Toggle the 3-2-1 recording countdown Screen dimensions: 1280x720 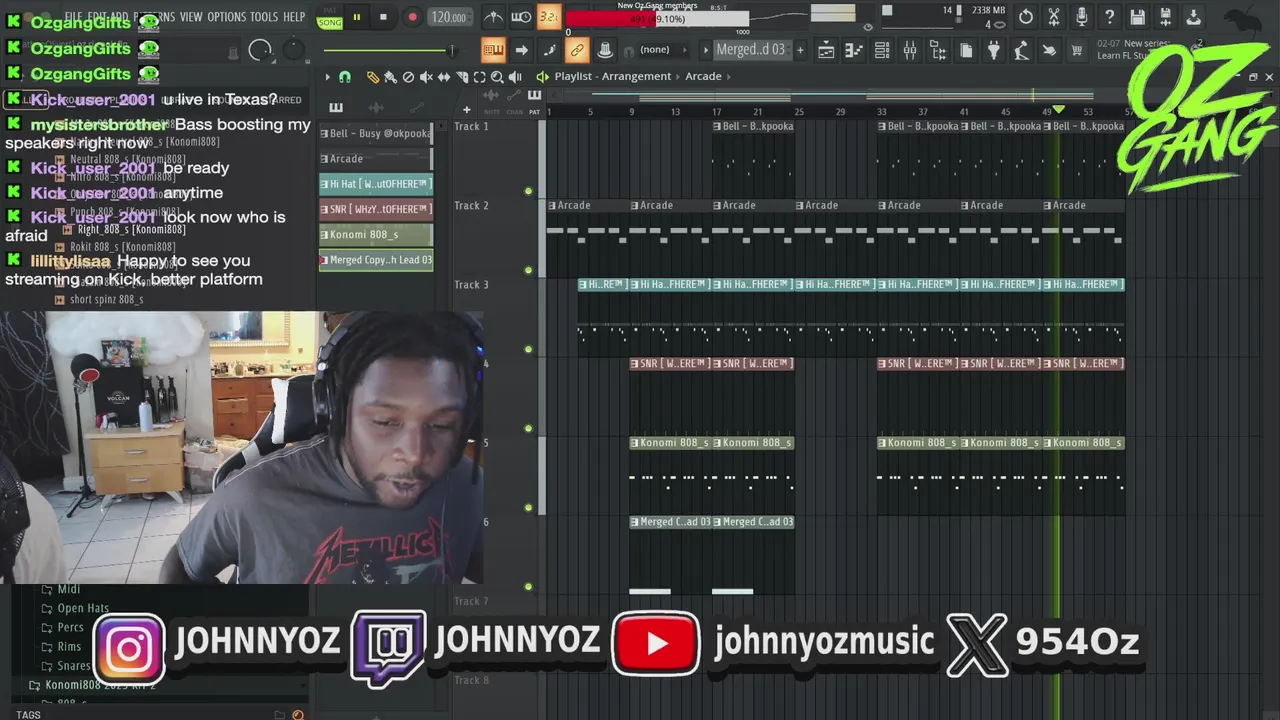pos(548,17)
